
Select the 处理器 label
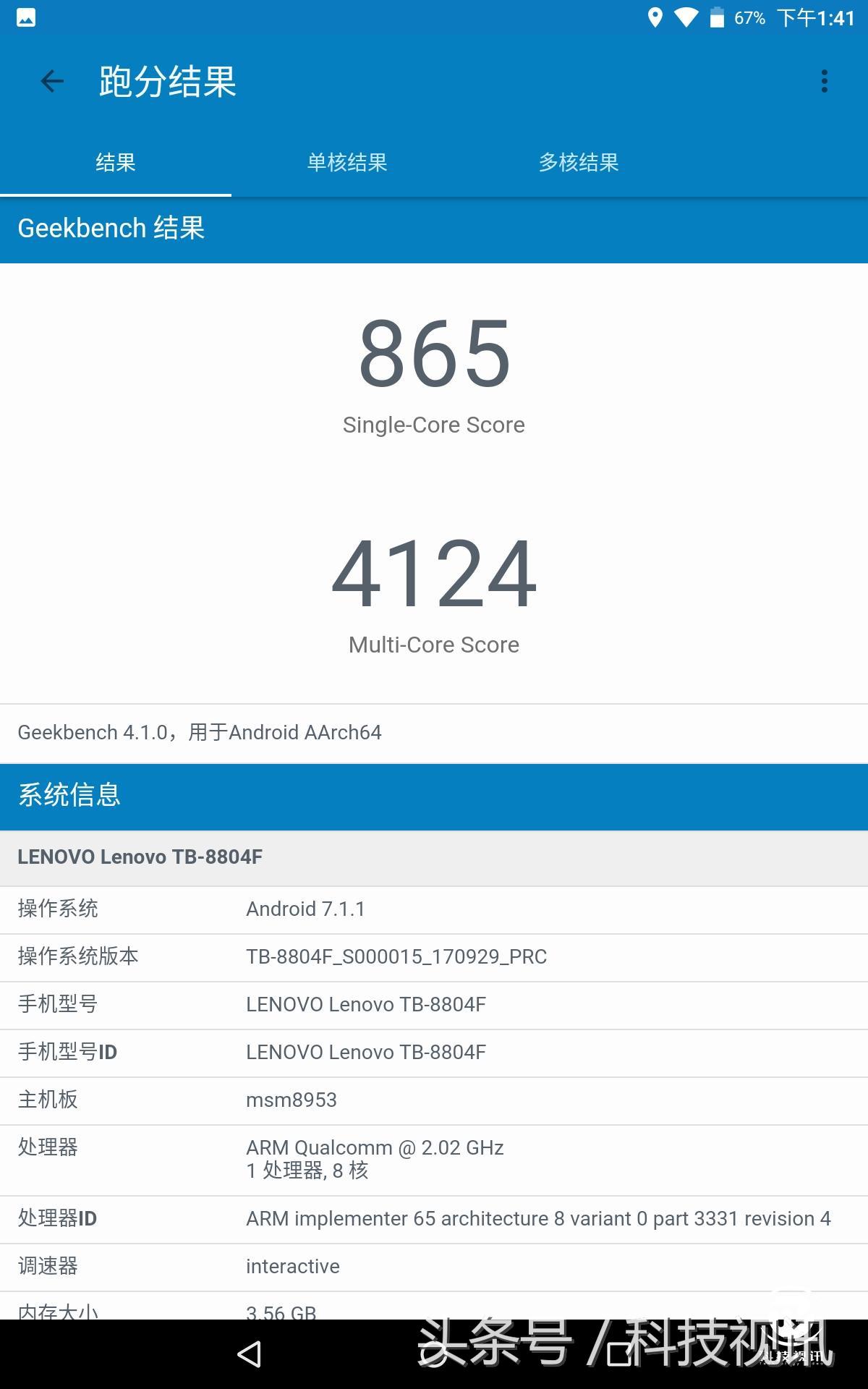(x=48, y=1147)
